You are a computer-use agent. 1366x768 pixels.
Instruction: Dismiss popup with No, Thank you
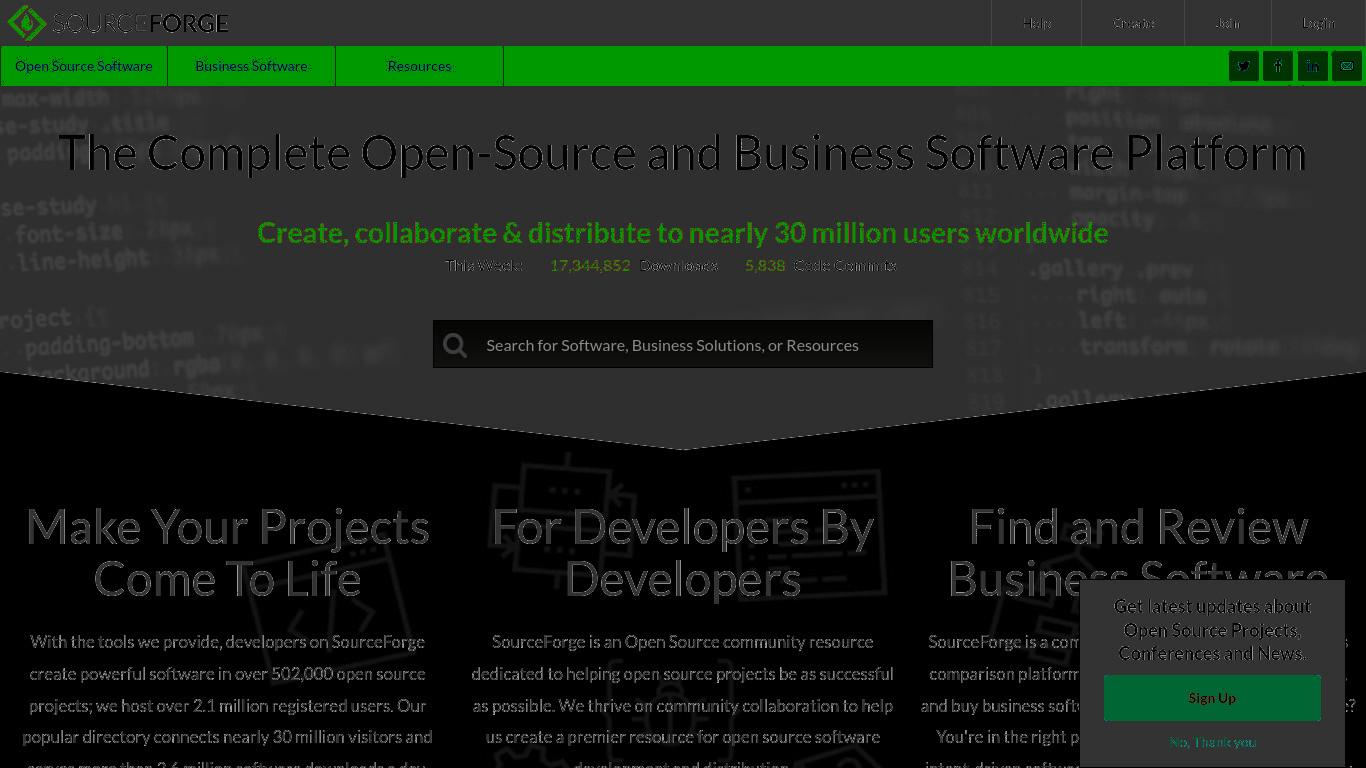click(1212, 742)
